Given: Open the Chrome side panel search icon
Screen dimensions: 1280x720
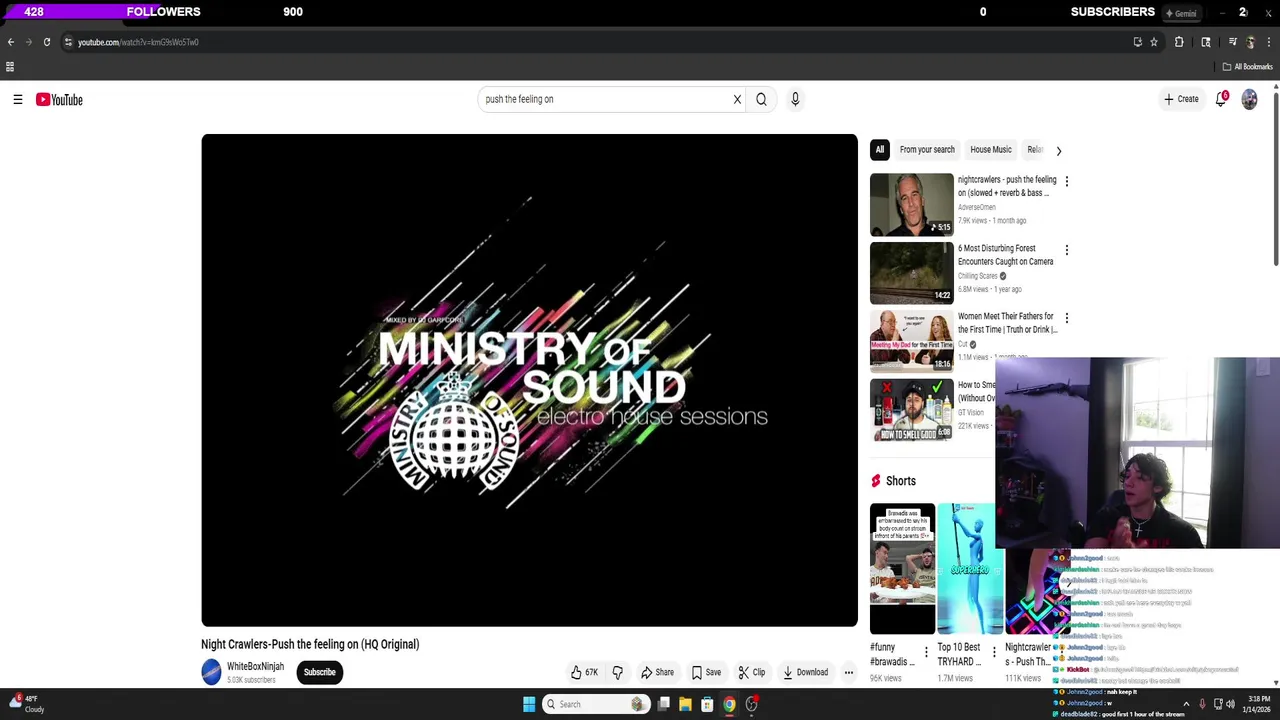Looking at the screenshot, I should coord(1206,42).
